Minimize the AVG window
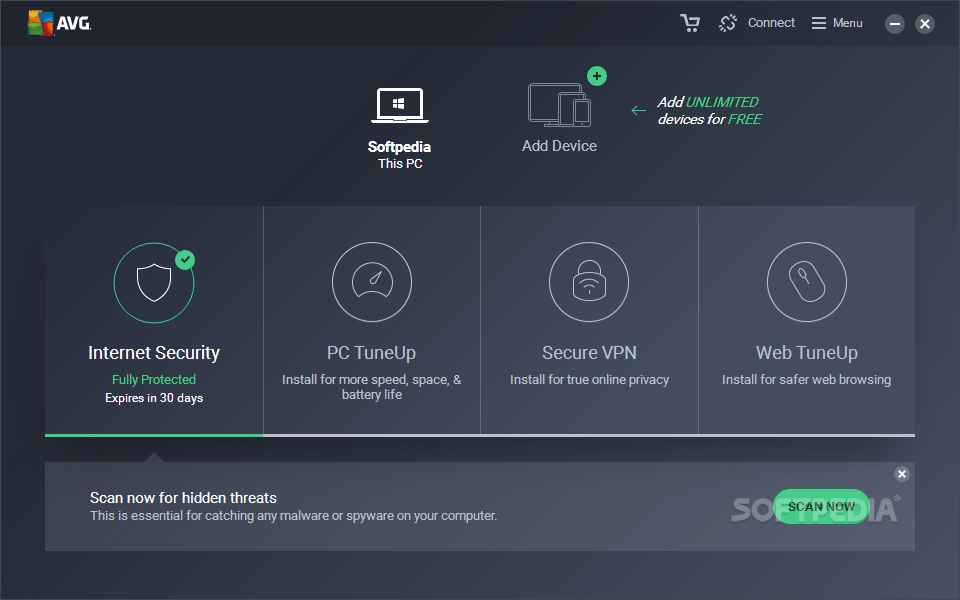This screenshot has width=960, height=600. (x=895, y=24)
